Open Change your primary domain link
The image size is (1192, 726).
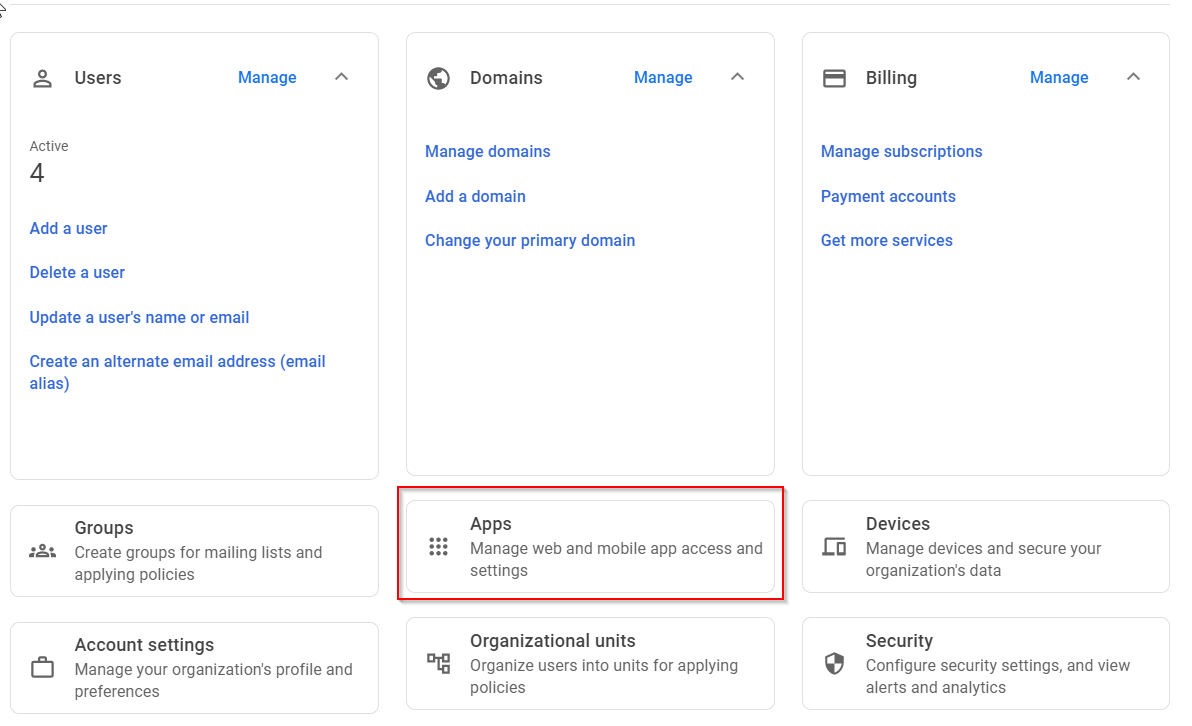pos(530,240)
